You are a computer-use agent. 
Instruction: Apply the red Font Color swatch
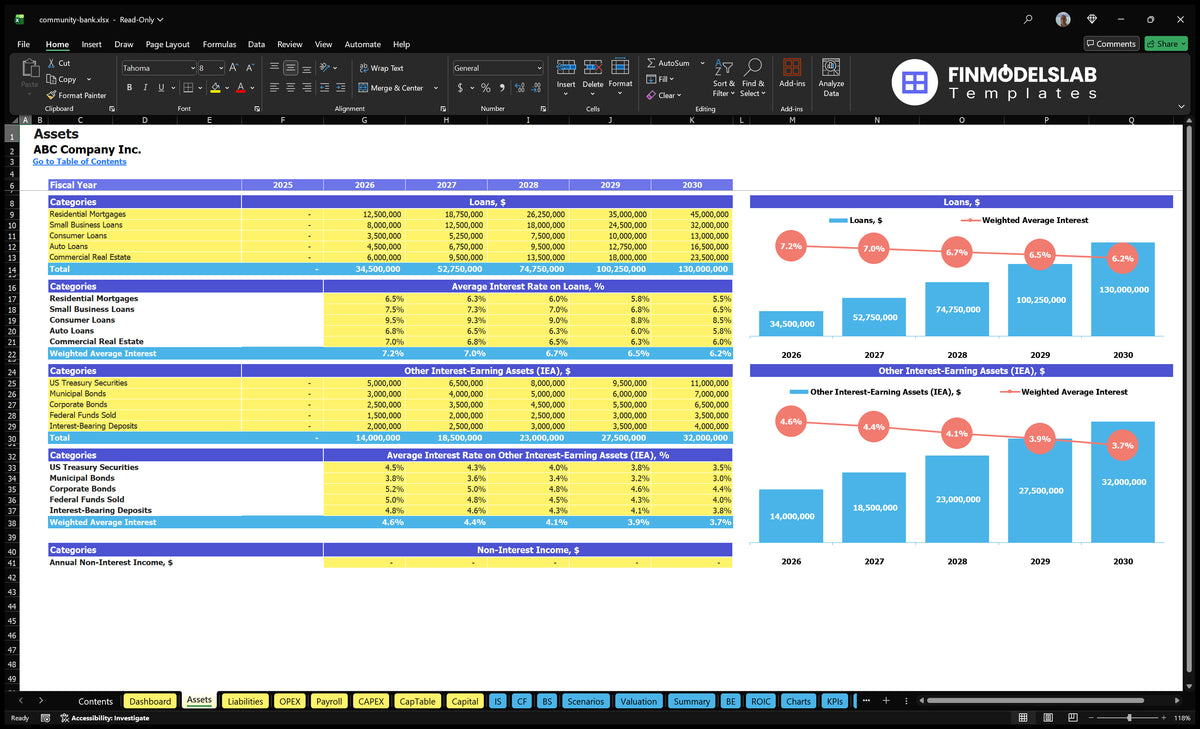pos(240,88)
